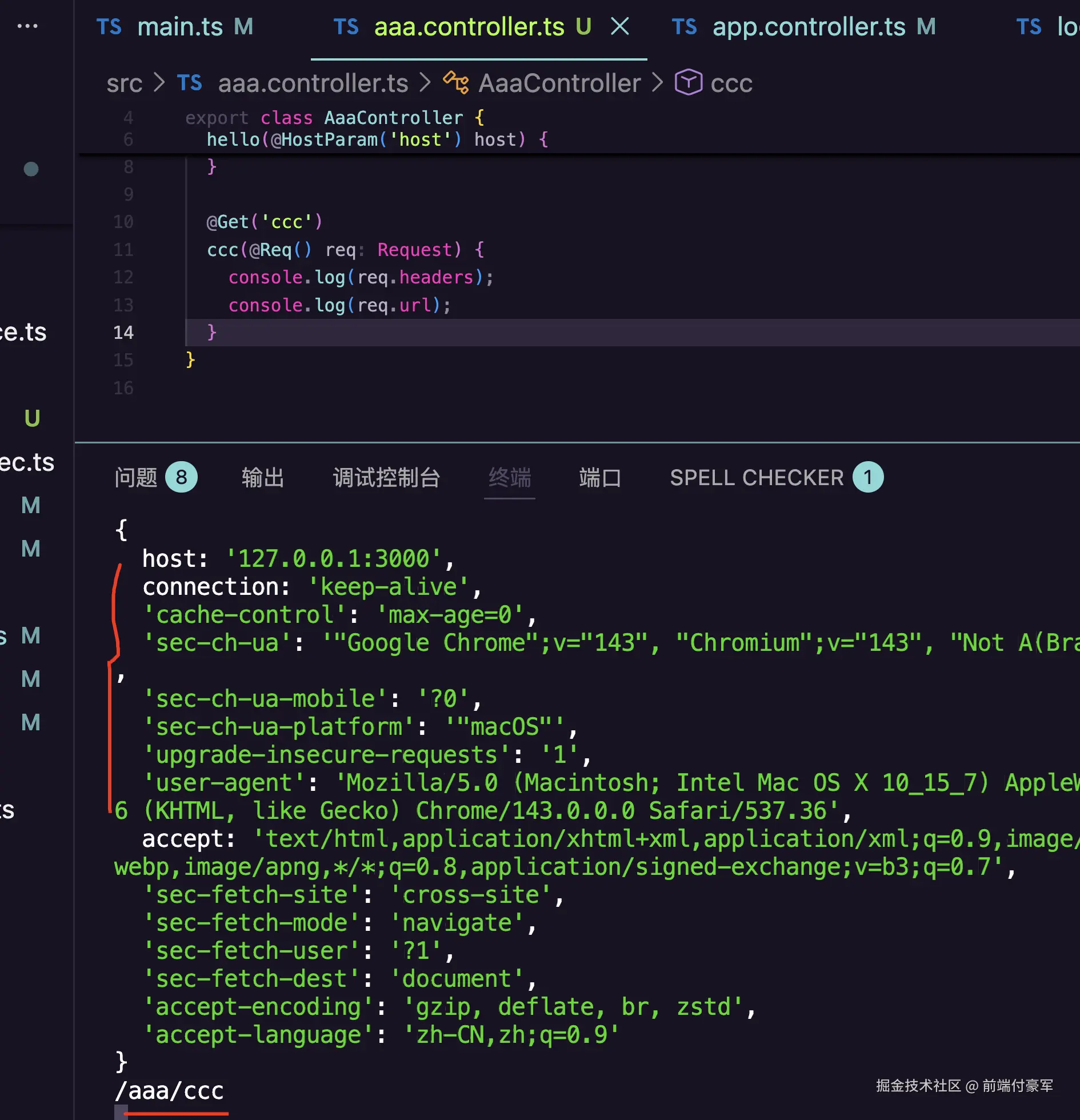
Task: Click the modified M indicator on the main.ts tab
Action: point(243,27)
